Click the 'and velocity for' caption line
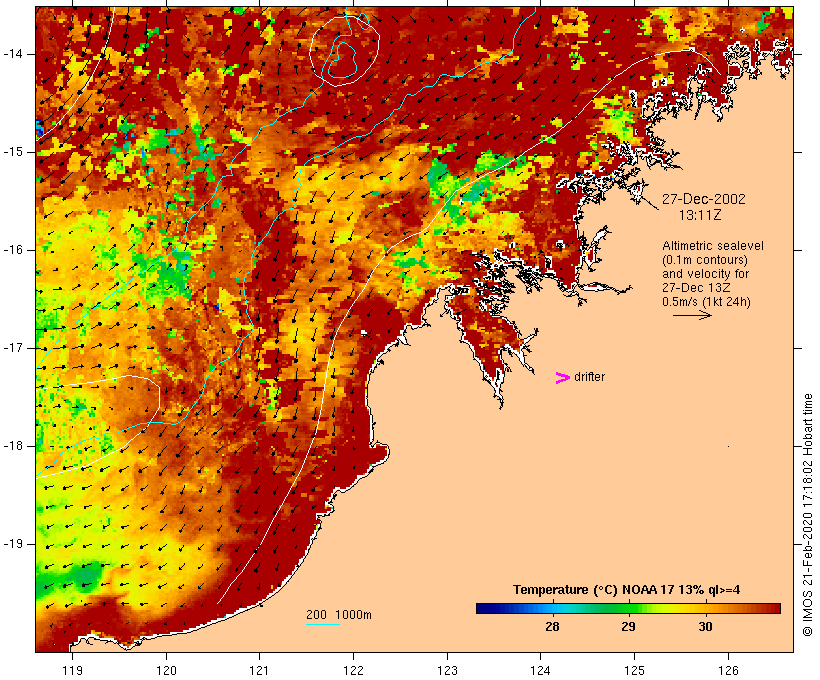The image size is (820, 680). coord(705,274)
